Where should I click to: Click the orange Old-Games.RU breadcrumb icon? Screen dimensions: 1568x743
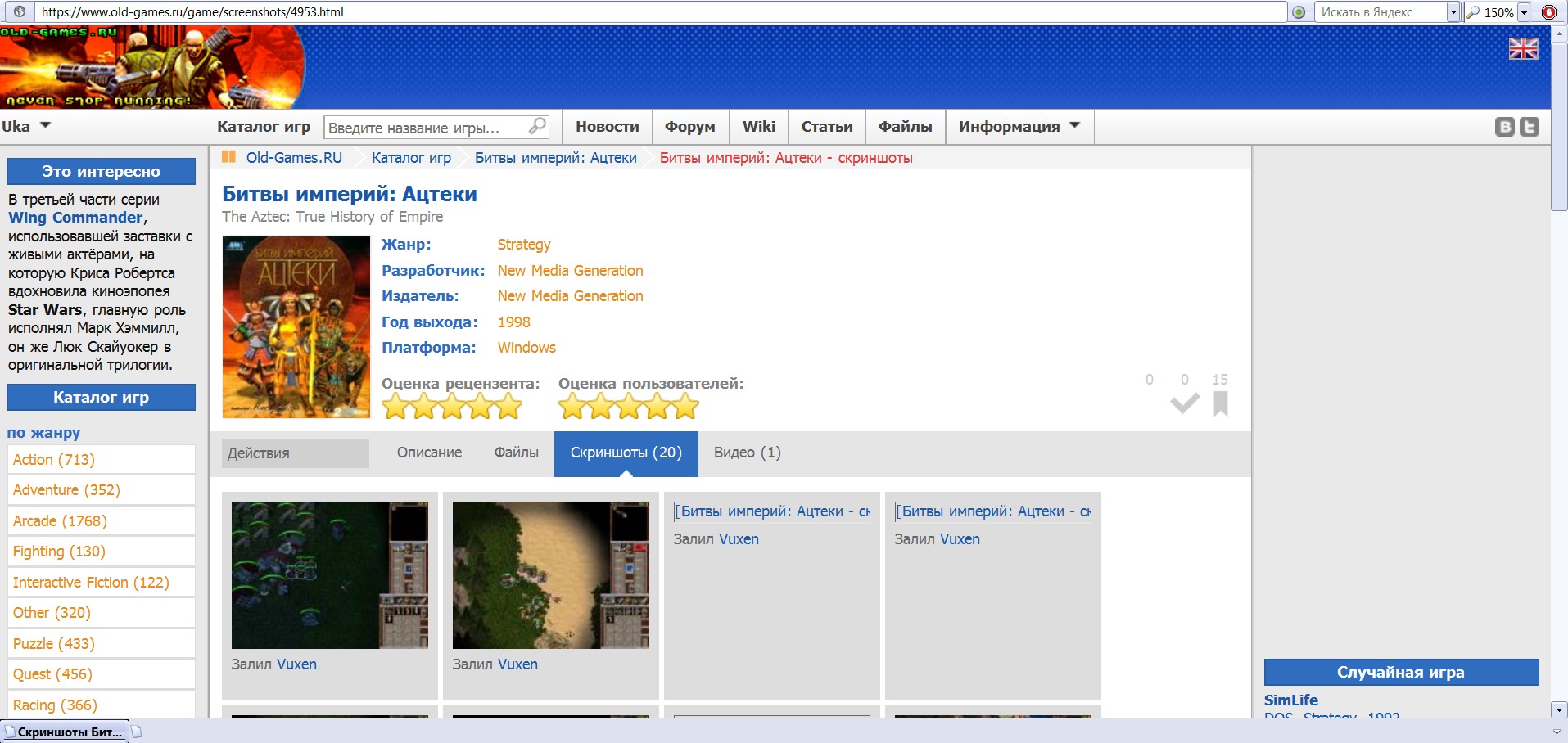(229, 157)
